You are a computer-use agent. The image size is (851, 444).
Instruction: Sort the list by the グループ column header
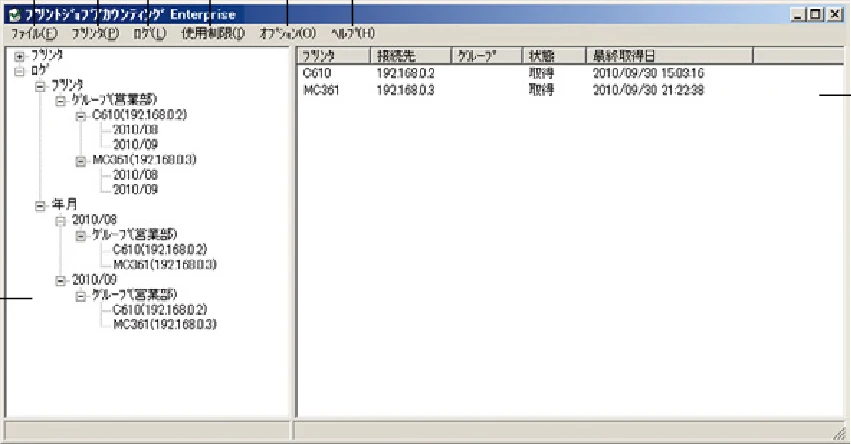click(x=487, y=55)
